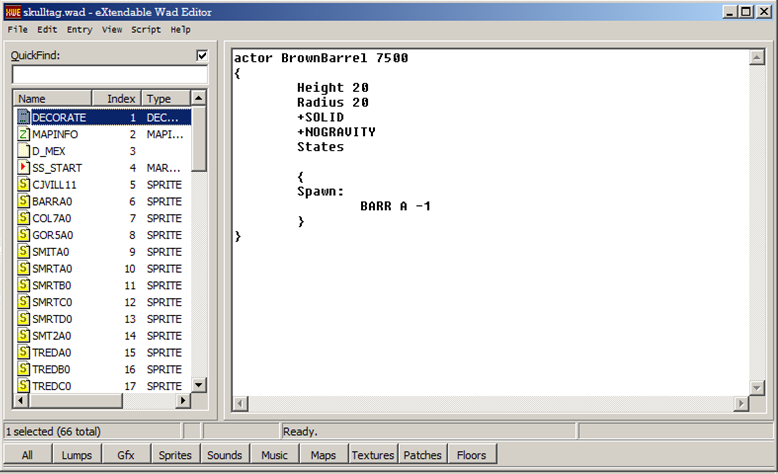Switch to the Sprites filter tab

(x=175, y=455)
